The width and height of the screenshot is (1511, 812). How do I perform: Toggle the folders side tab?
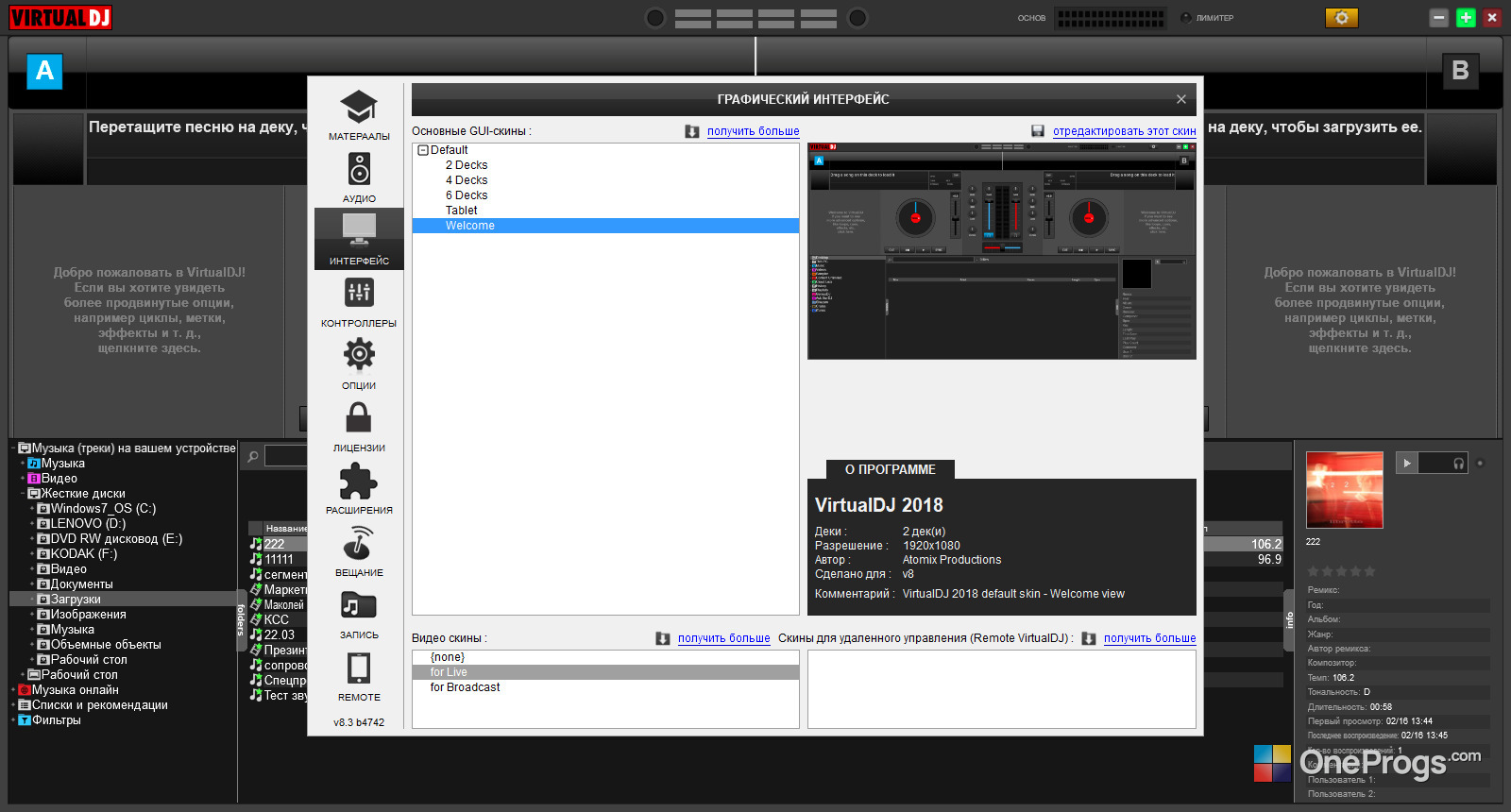[241, 619]
